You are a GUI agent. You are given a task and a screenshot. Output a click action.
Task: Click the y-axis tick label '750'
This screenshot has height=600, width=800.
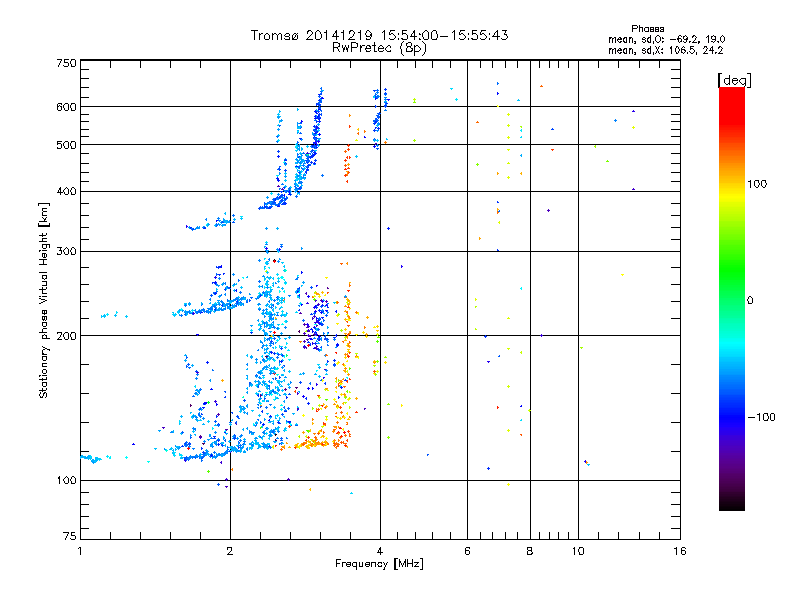67,63
